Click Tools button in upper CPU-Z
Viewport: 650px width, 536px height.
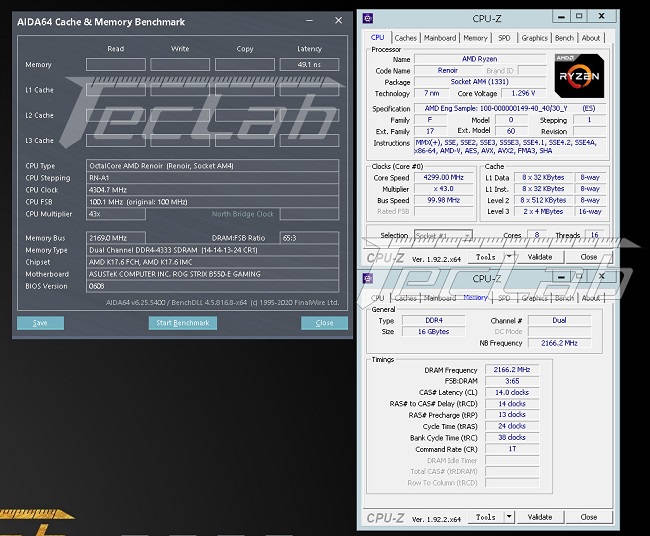pyautogui.click(x=486, y=257)
